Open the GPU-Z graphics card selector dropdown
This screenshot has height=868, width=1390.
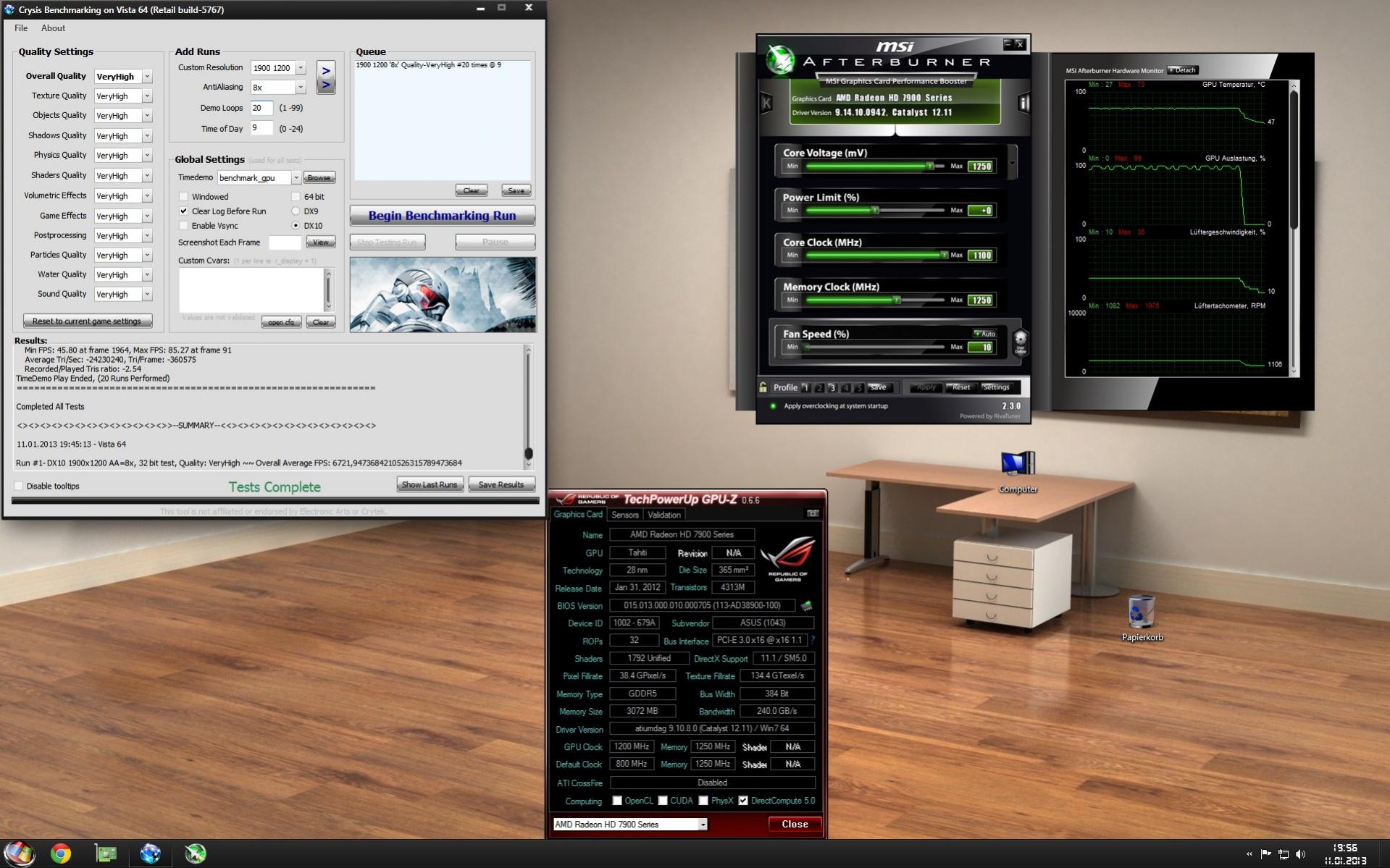pyautogui.click(x=703, y=825)
